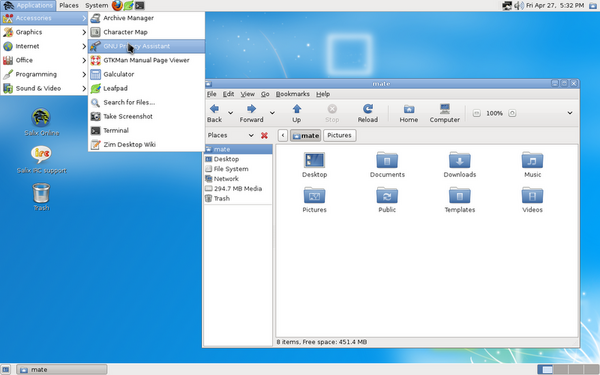Select the Pictures folder icon
The height and width of the screenshot is (375, 600).
[314, 200]
